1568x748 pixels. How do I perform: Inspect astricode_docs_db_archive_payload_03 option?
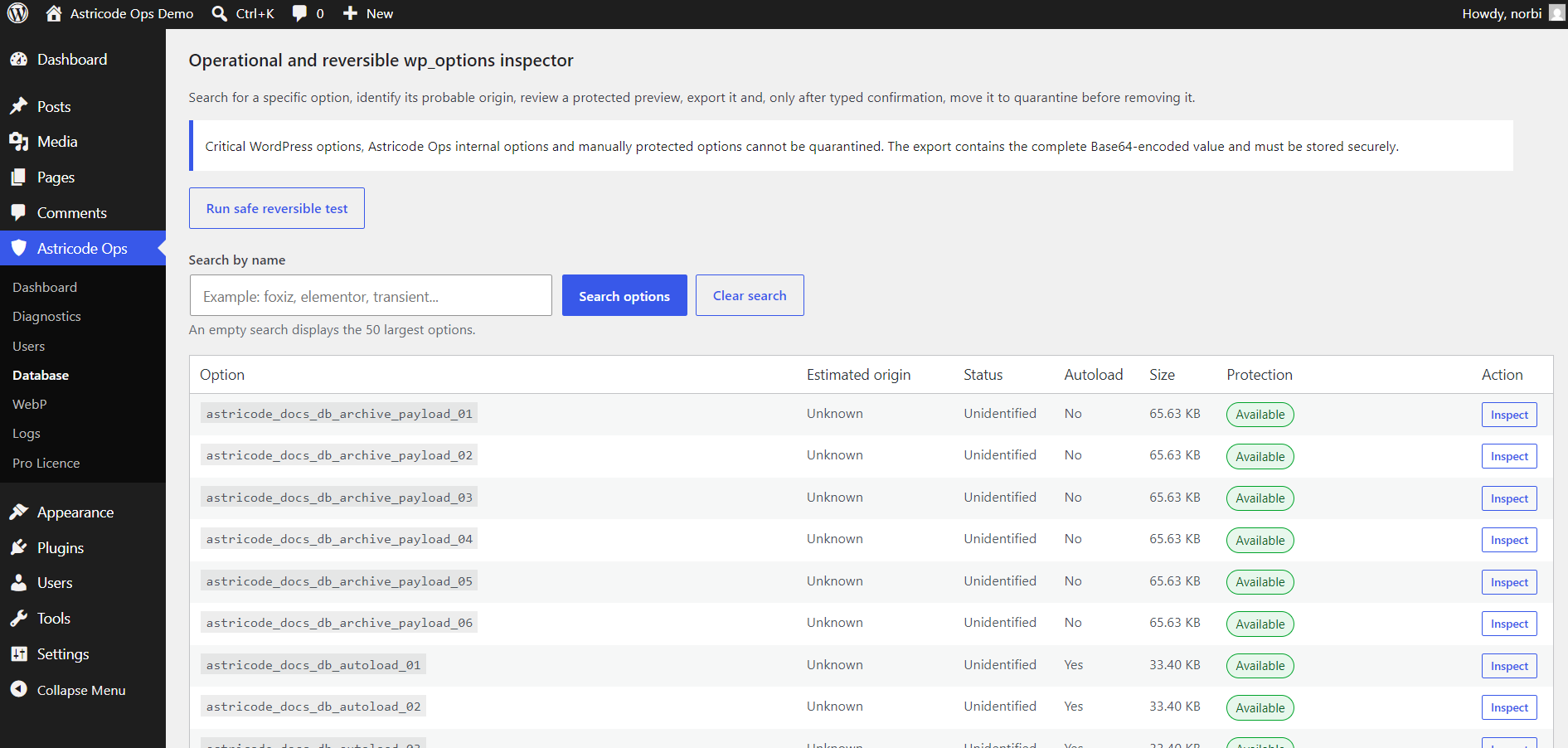point(1509,498)
